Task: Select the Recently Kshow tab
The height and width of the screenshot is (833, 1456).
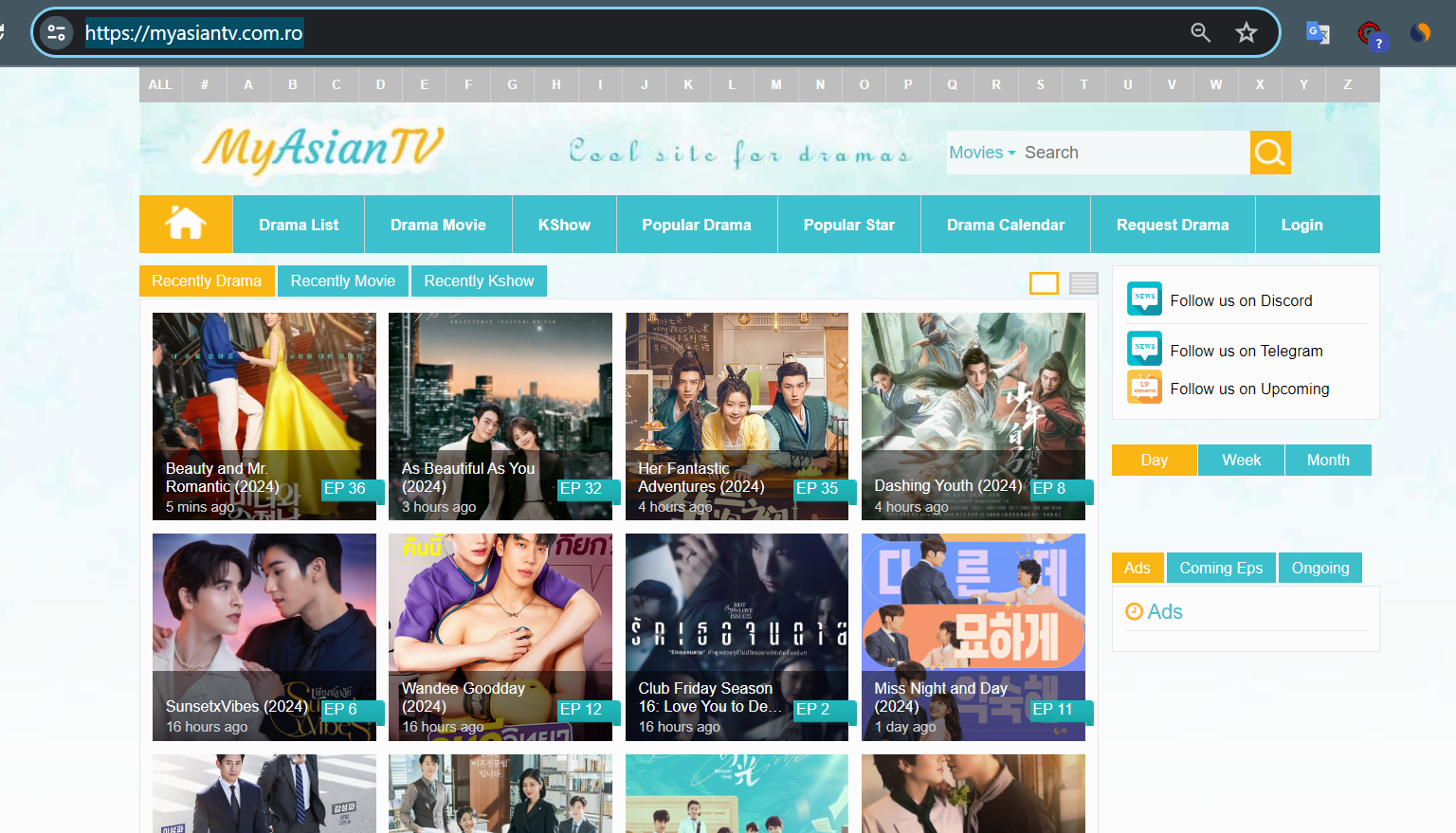Action: tap(480, 281)
